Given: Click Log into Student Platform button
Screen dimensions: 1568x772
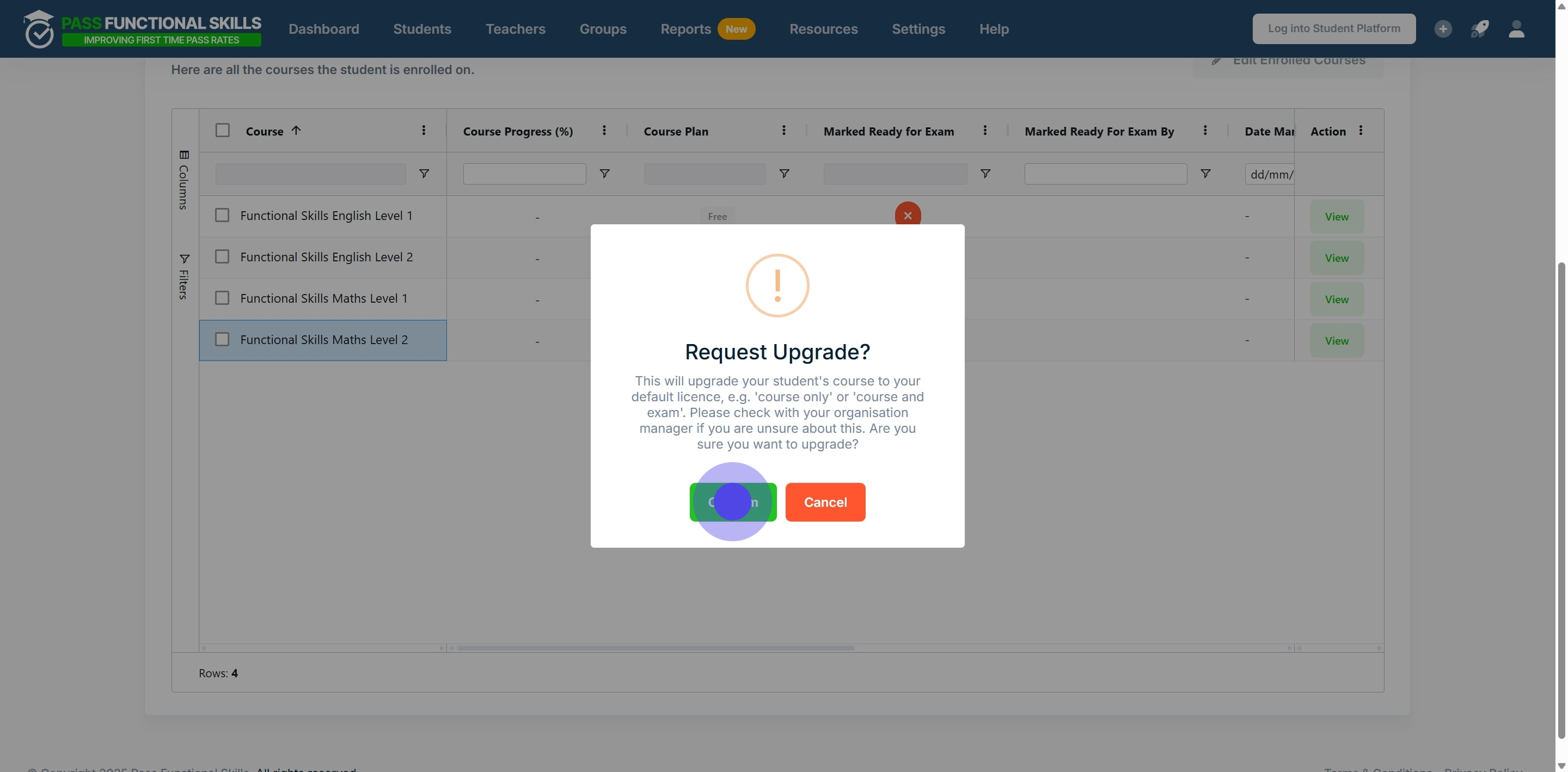Looking at the screenshot, I should coord(1334,29).
